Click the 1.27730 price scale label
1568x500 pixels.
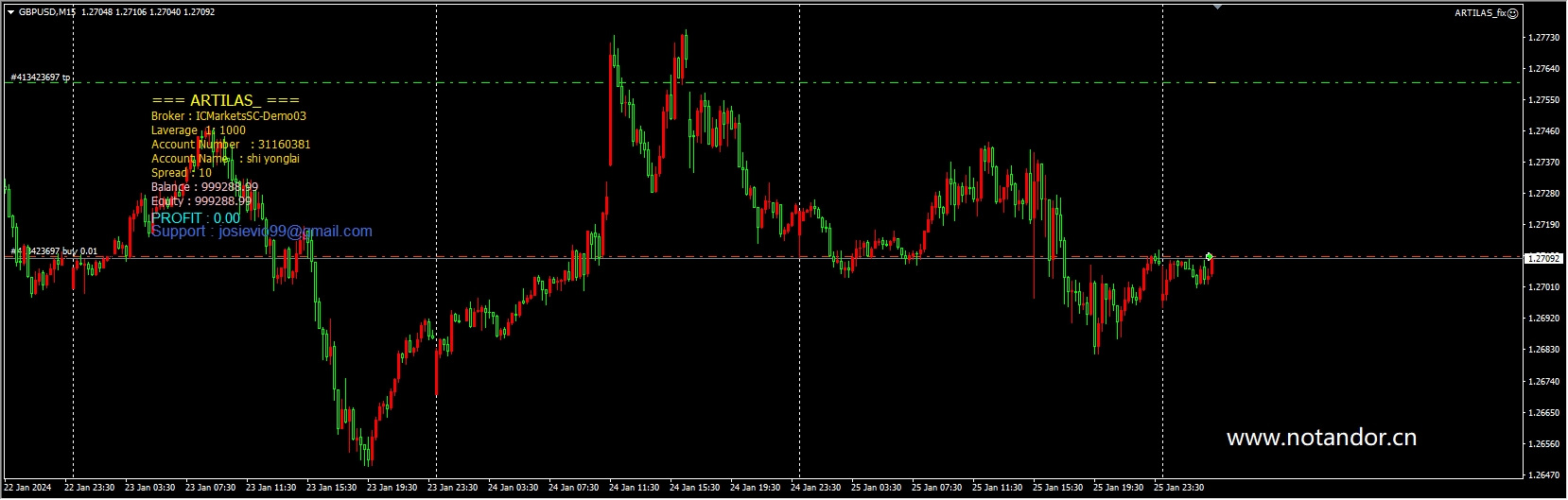click(1544, 38)
